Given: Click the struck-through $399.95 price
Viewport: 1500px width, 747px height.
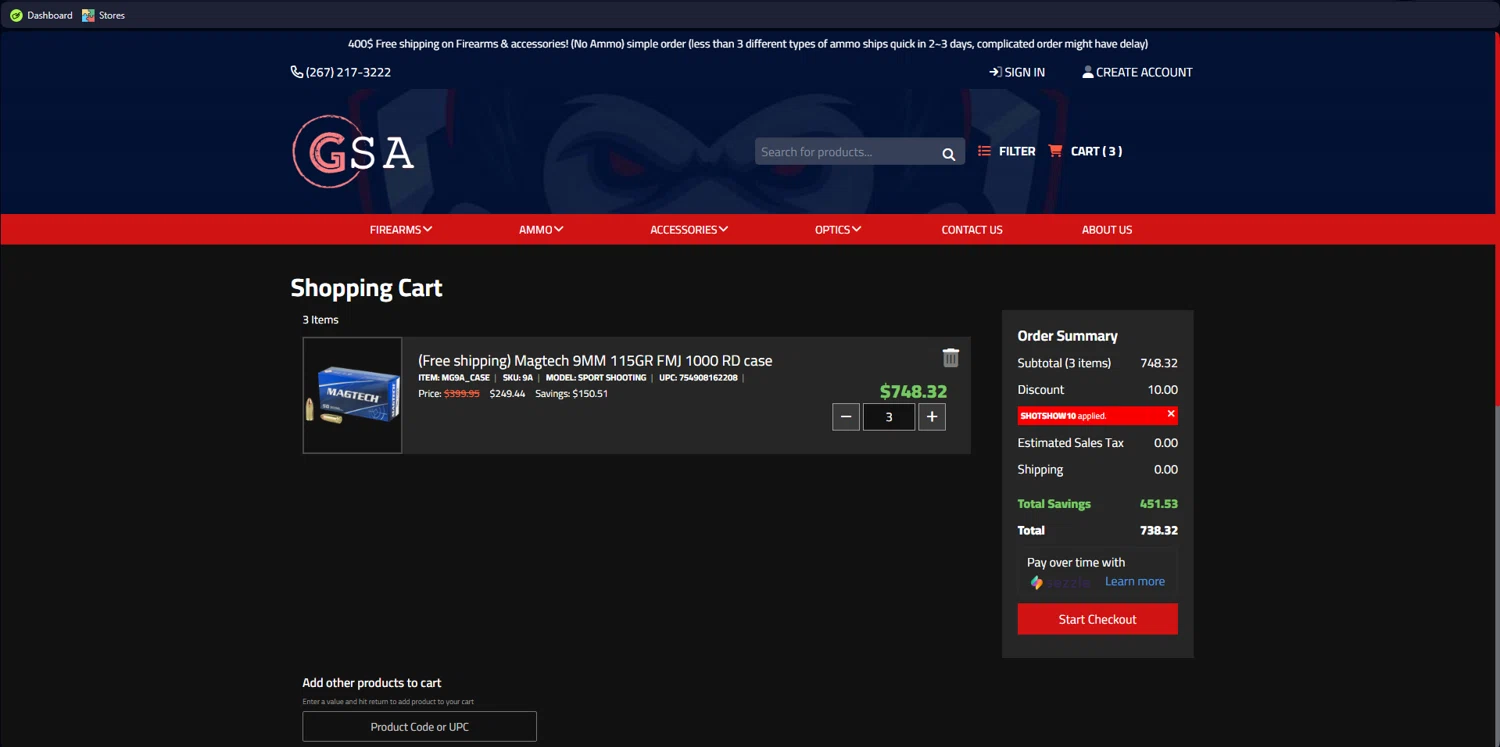Looking at the screenshot, I should tap(462, 394).
